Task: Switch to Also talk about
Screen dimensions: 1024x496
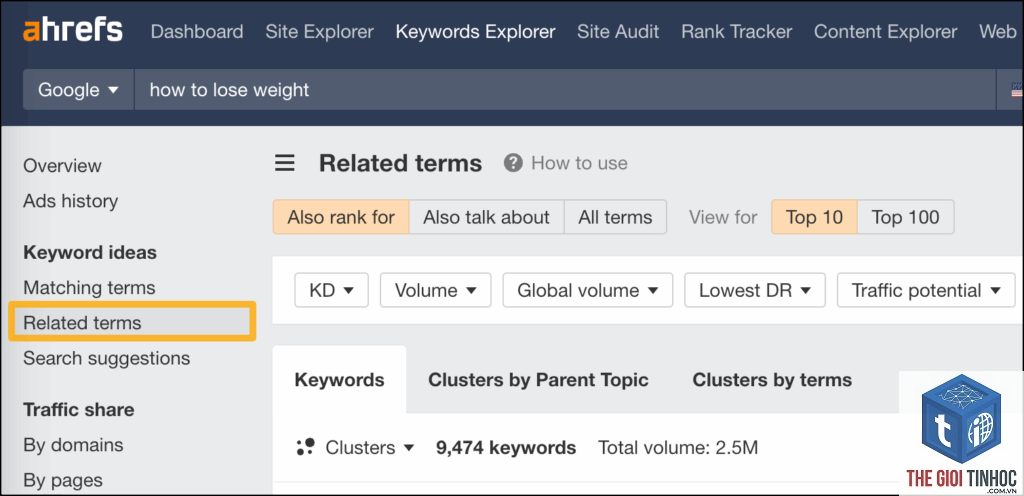Action: pyautogui.click(x=486, y=217)
